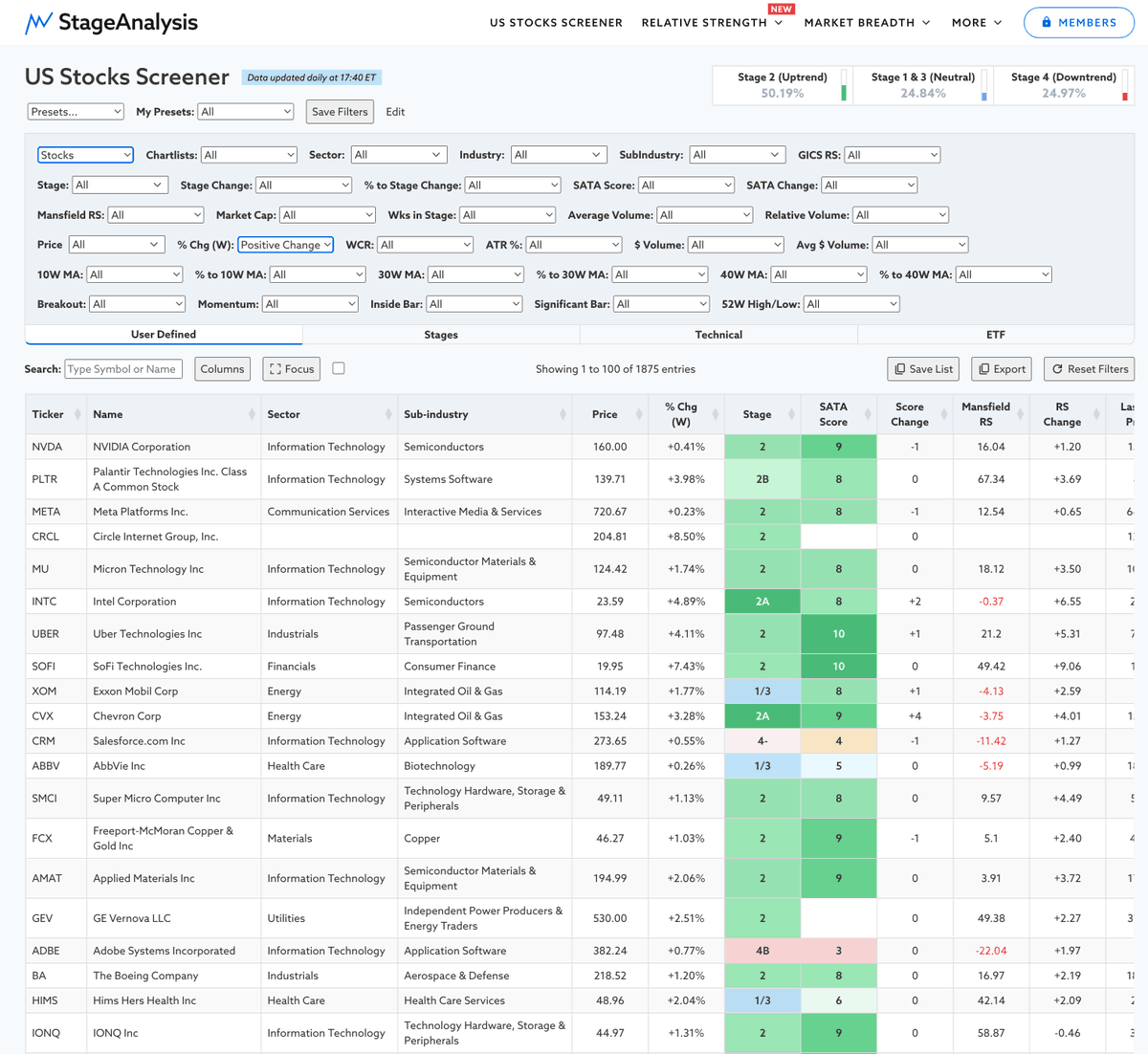The height and width of the screenshot is (1054, 1148).
Task: Switch to the Stages tab
Action: pos(441,335)
